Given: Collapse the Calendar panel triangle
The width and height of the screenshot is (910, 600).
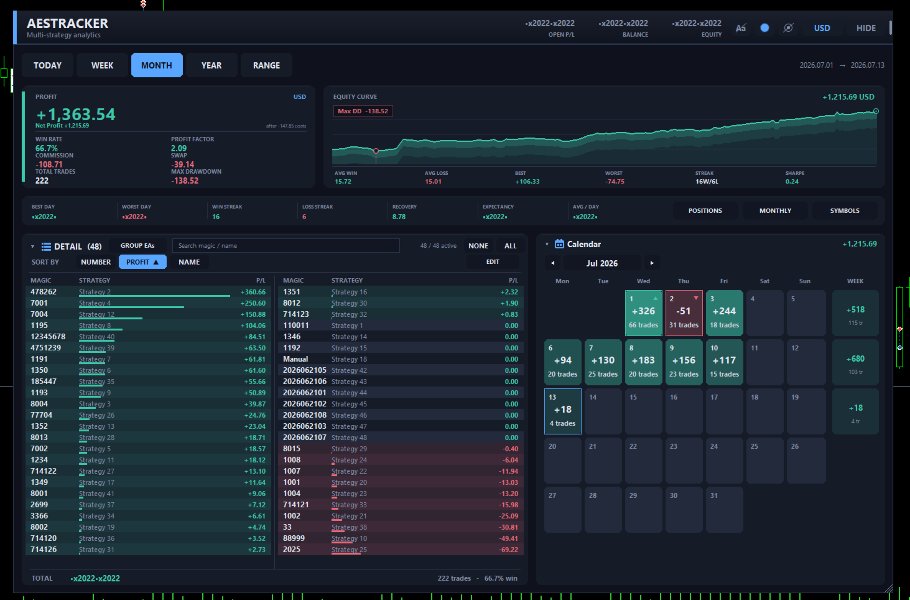Looking at the screenshot, I should pos(547,244).
